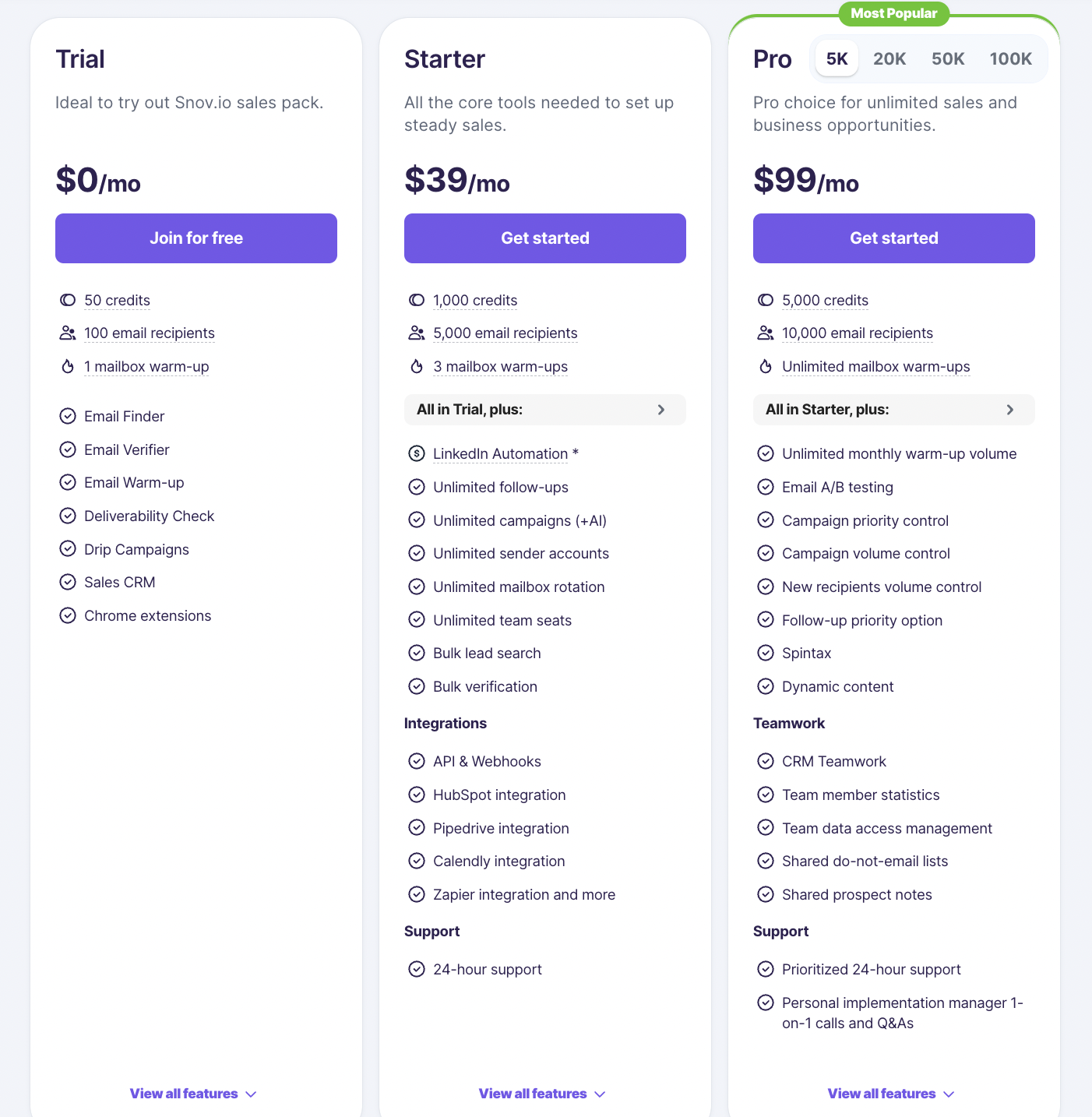Image resolution: width=1092 pixels, height=1117 pixels.
Task: Expand the All in Starter, plus section
Action: pyautogui.click(x=893, y=409)
